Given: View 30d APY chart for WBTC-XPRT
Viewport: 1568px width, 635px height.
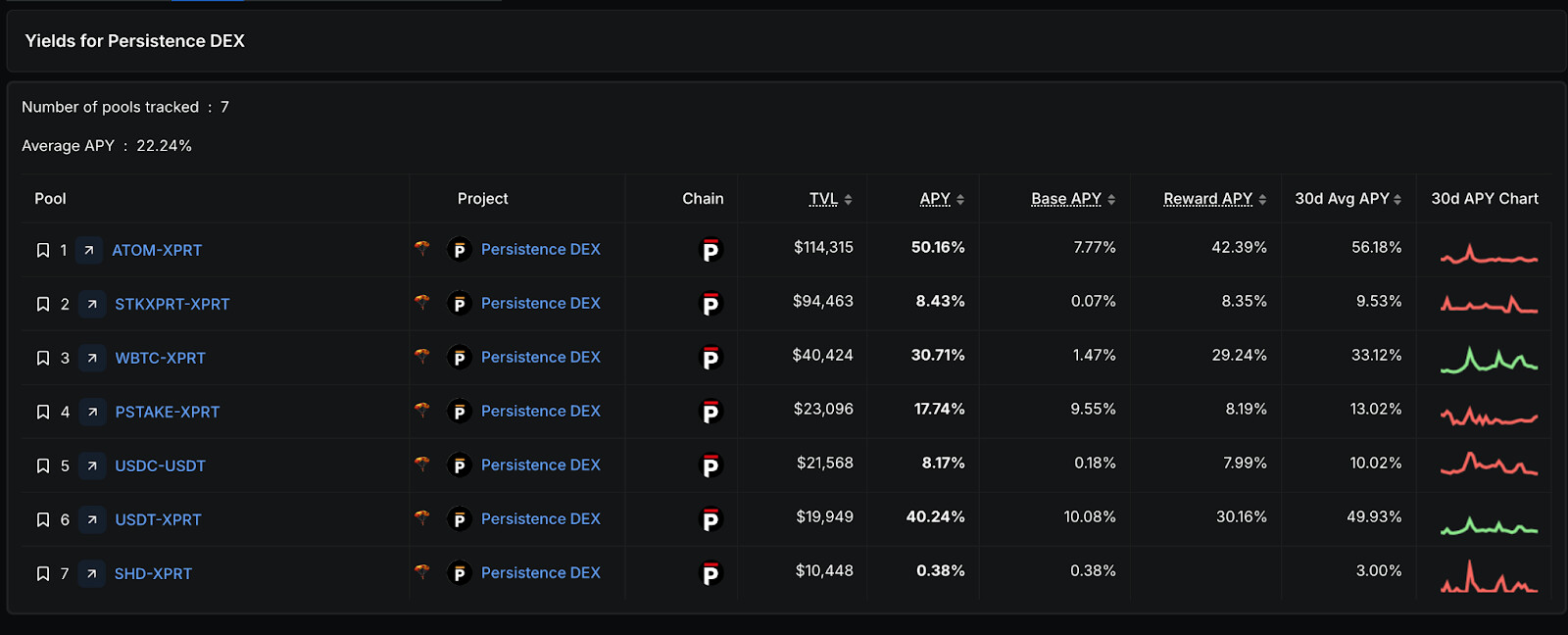Looking at the screenshot, I should pos(1489,360).
